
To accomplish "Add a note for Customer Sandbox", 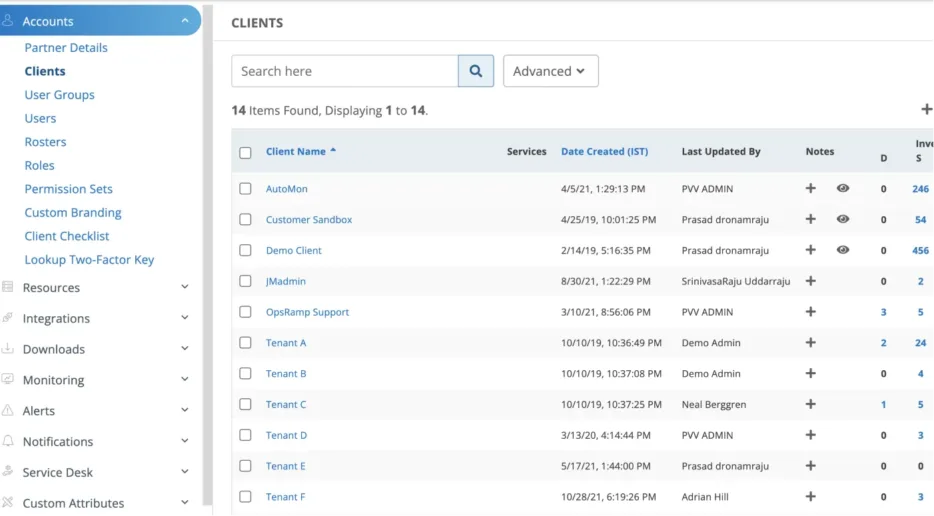I will 810,219.
